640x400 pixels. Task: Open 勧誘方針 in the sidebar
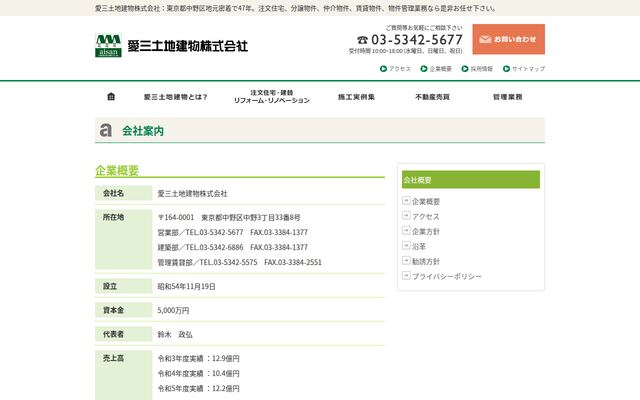pos(426,261)
